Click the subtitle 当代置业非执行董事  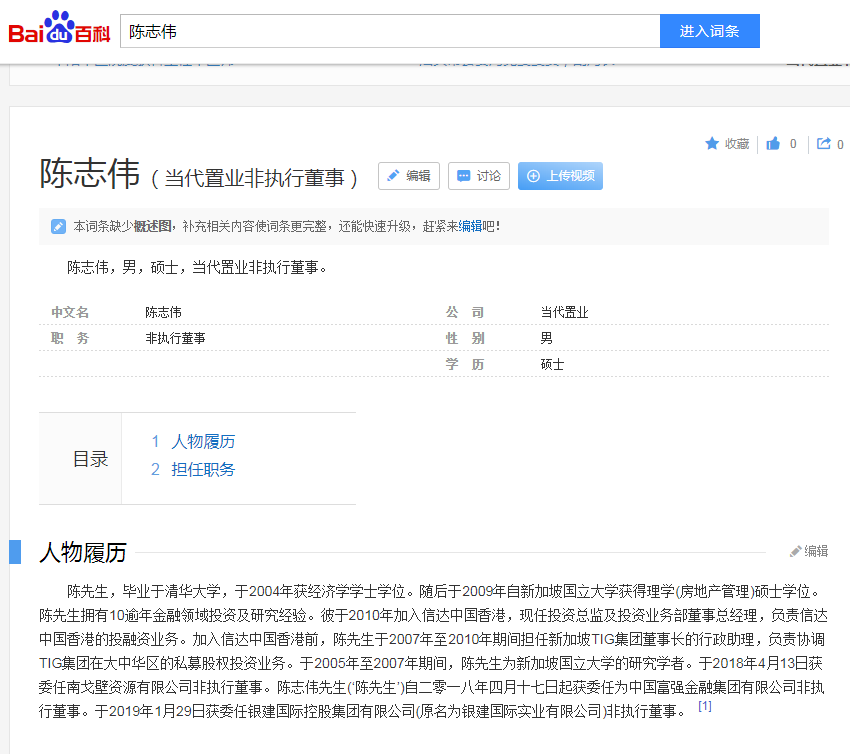pos(254,178)
